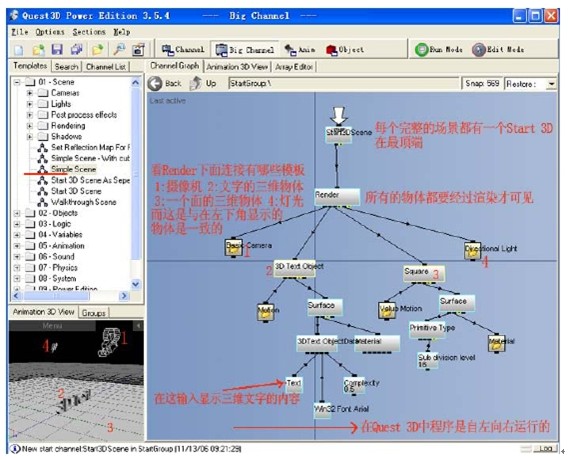Expand the 02 - Objects folder

tap(17, 213)
